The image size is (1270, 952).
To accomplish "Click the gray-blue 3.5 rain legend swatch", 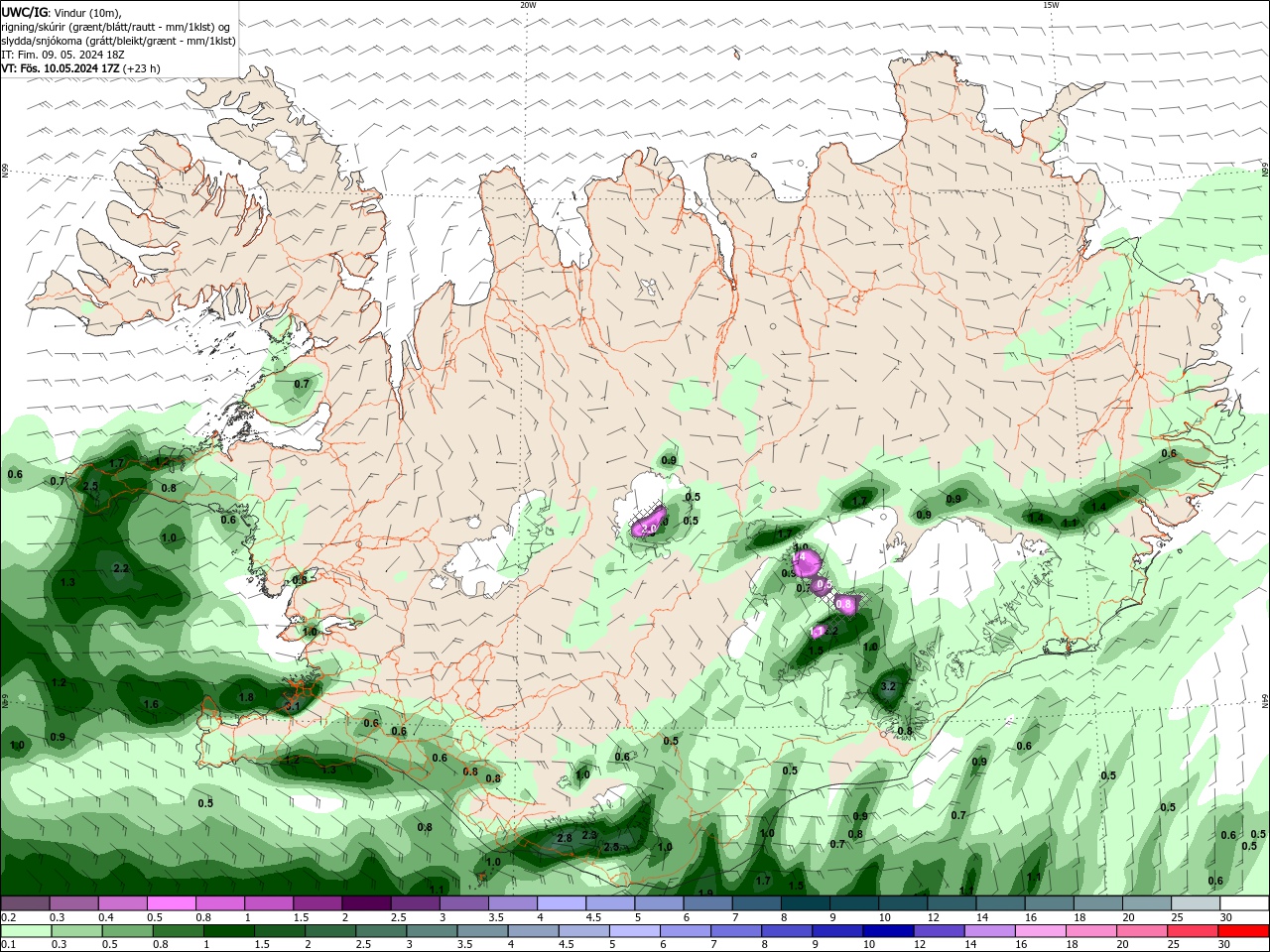I will [x=482, y=931].
